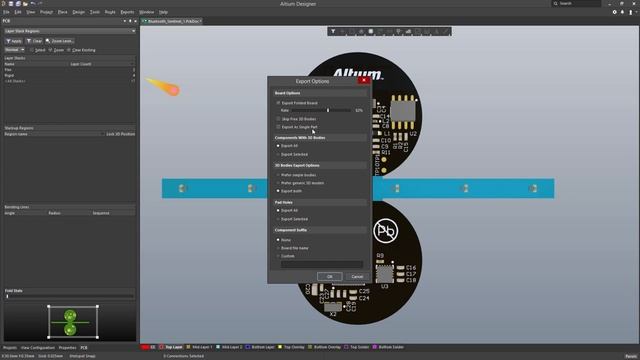The width and height of the screenshot is (640, 360).
Task: Click the redo arrow in title bar
Action: tap(40, 3)
